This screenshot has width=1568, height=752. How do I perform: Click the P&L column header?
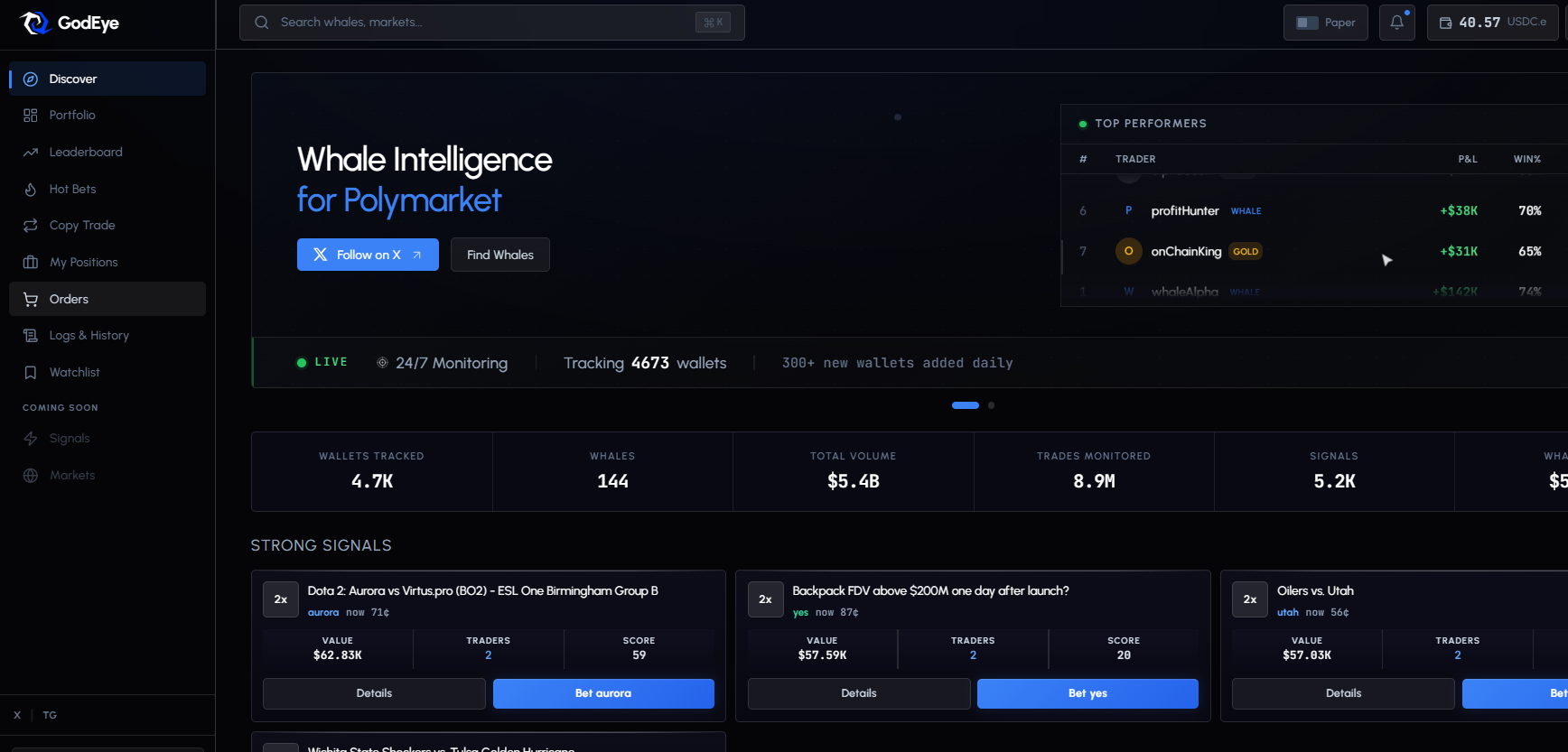pos(1468,159)
